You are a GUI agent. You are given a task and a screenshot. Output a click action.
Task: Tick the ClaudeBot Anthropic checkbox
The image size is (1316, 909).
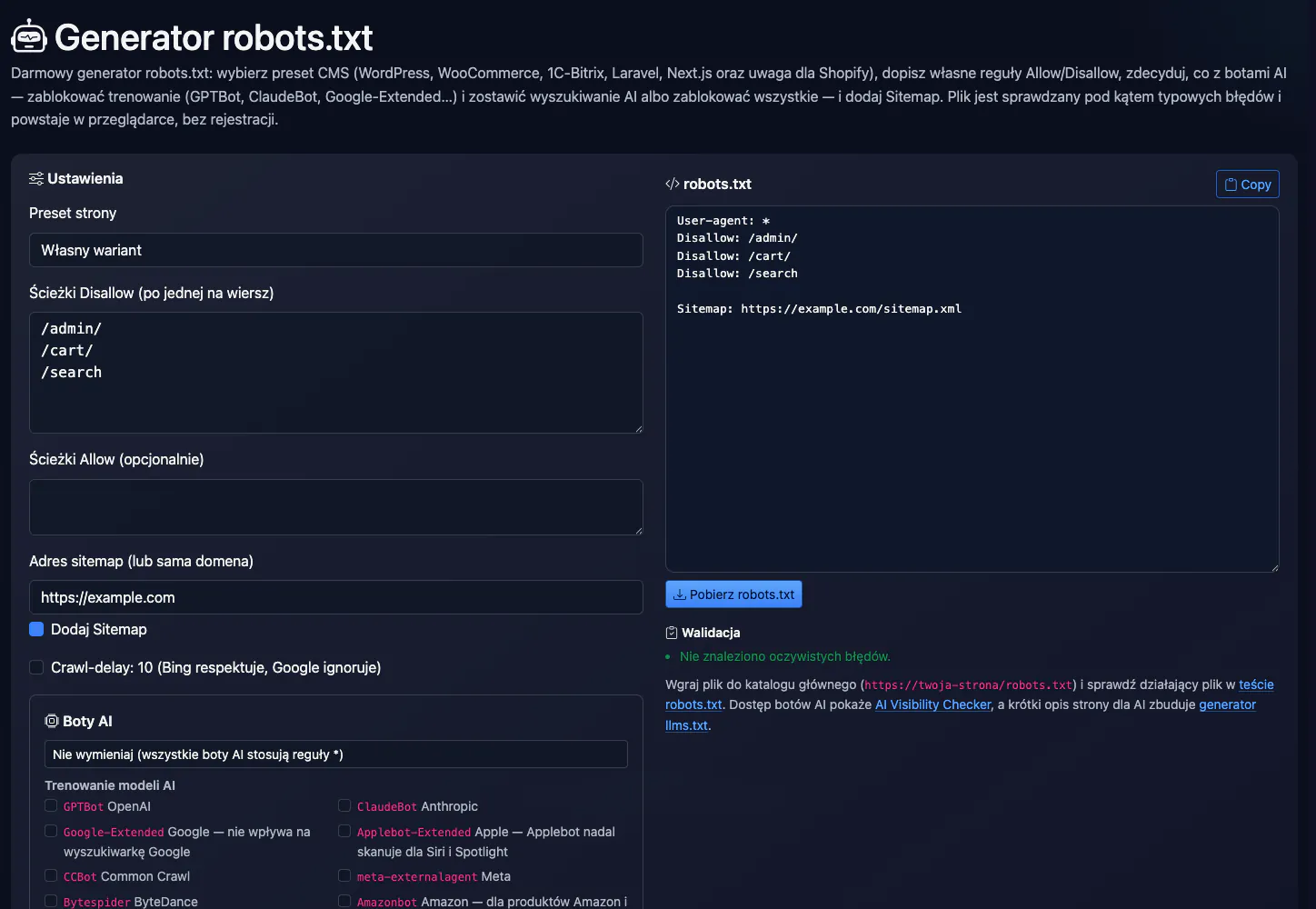click(x=344, y=805)
